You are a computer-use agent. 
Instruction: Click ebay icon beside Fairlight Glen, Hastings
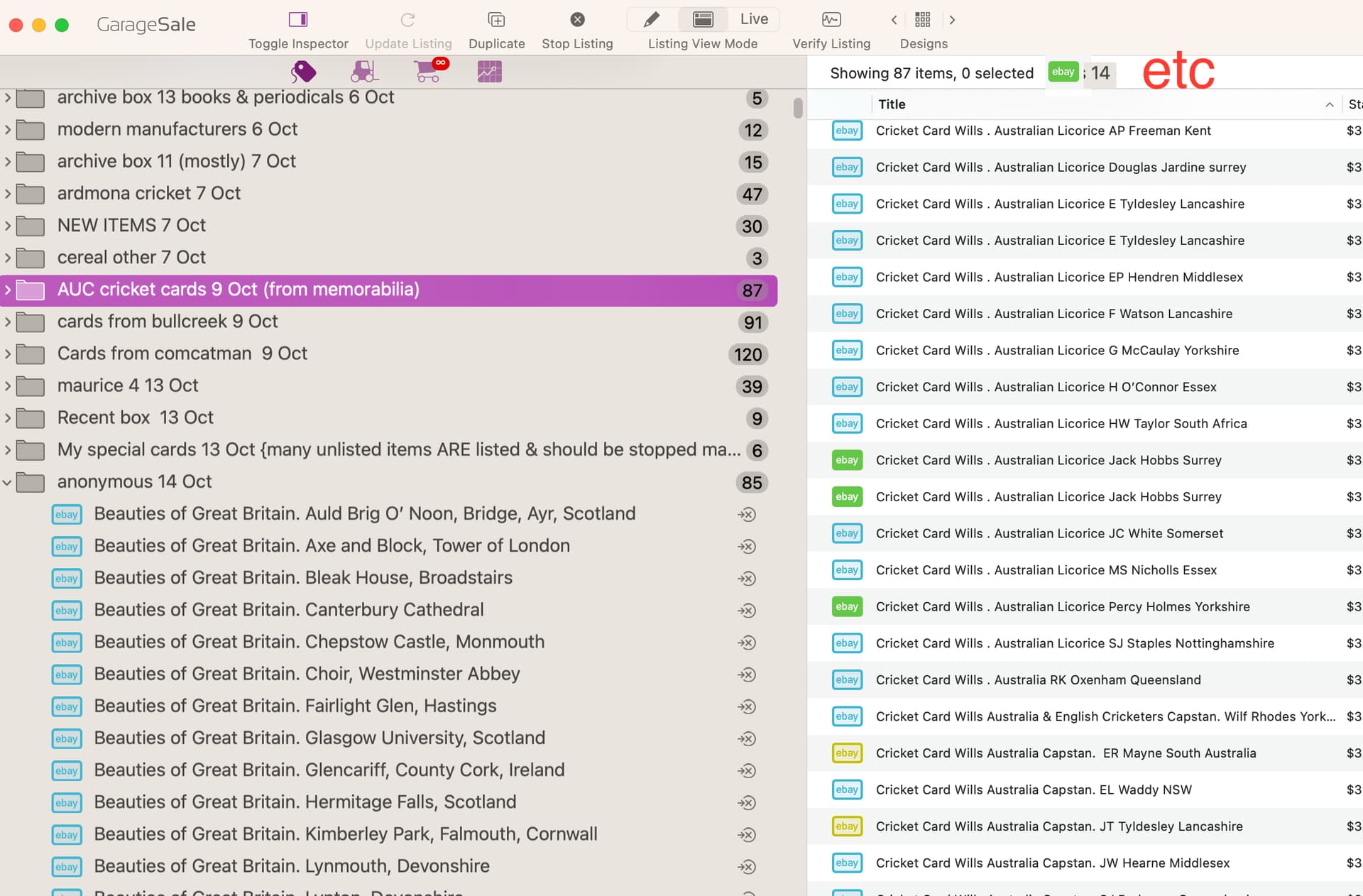click(67, 706)
